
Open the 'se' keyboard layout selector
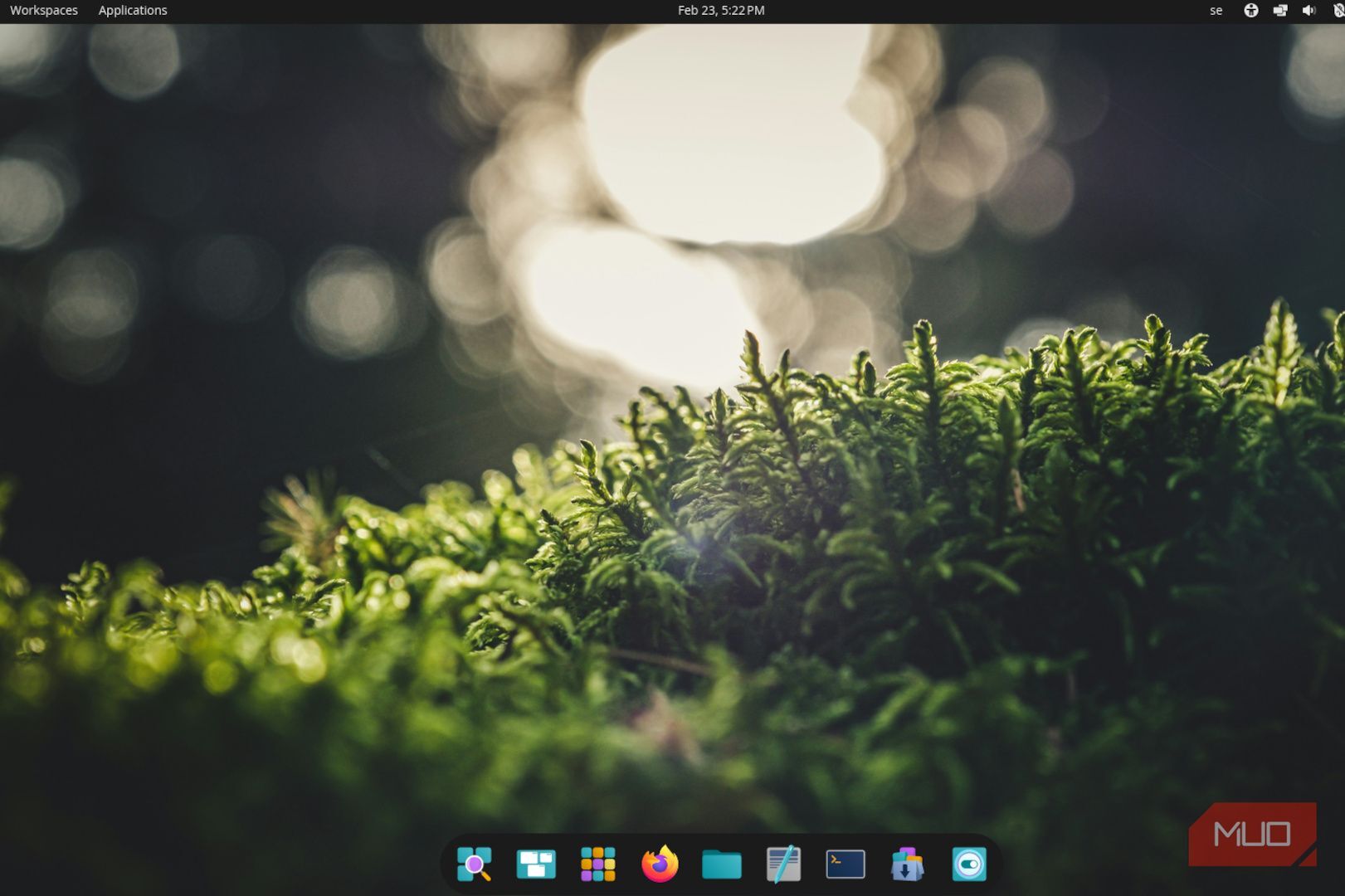[x=1216, y=11]
